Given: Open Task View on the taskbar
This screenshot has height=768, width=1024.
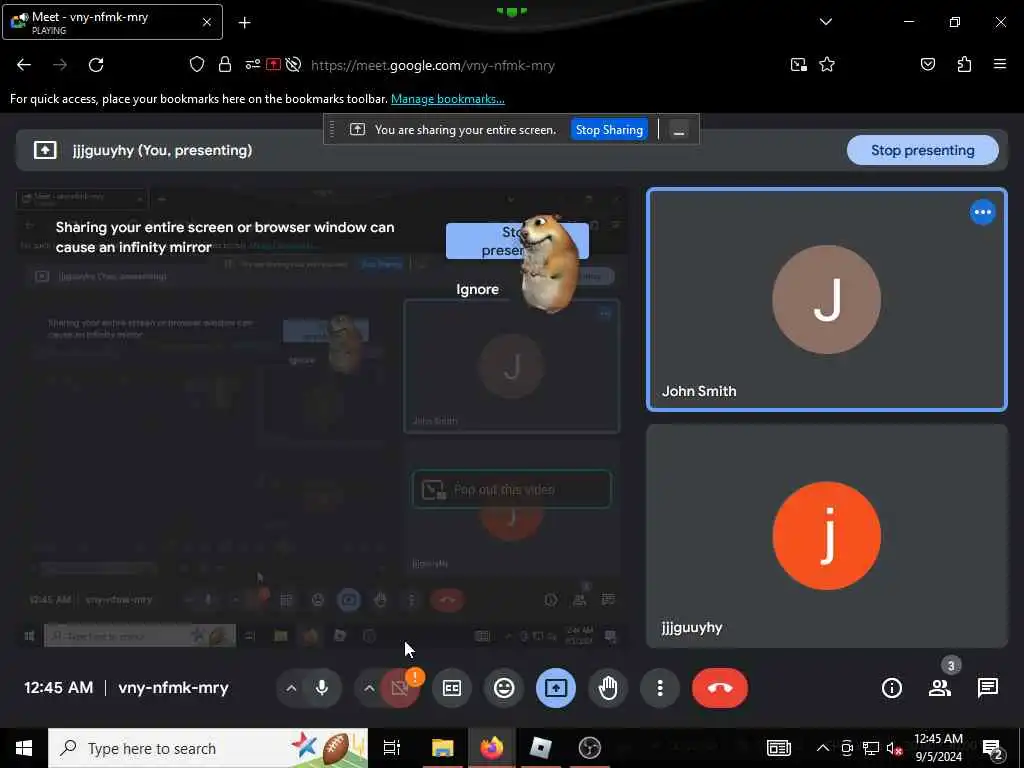Looking at the screenshot, I should (x=391, y=748).
